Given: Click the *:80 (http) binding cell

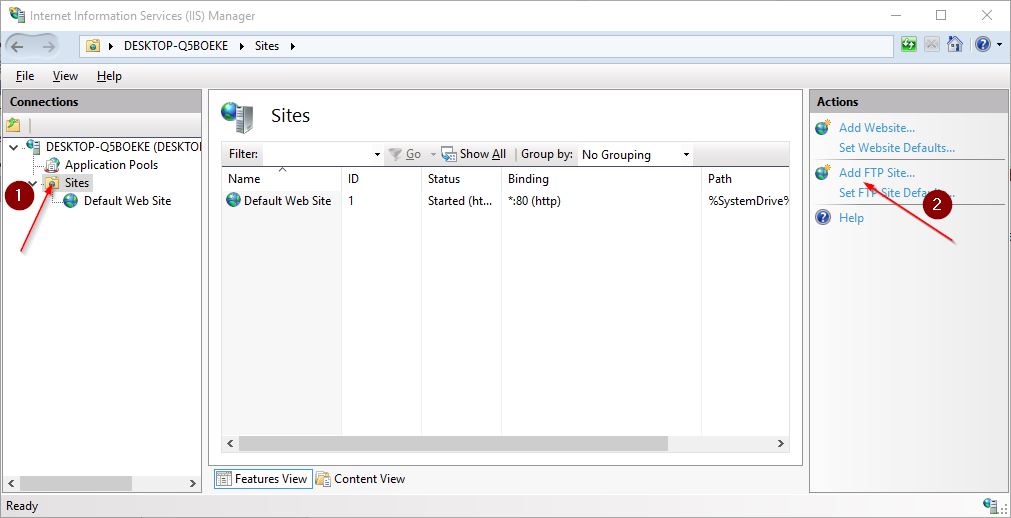Looking at the screenshot, I should point(534,201).
